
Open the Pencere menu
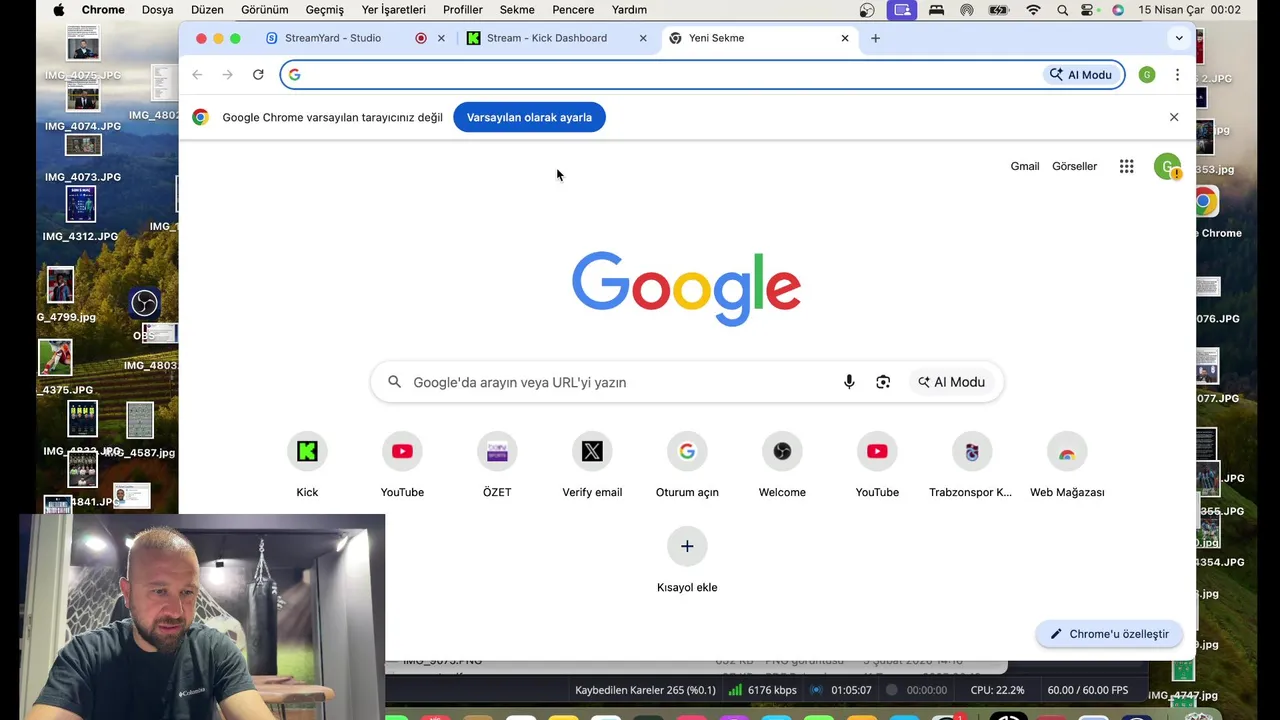(573, 10)
